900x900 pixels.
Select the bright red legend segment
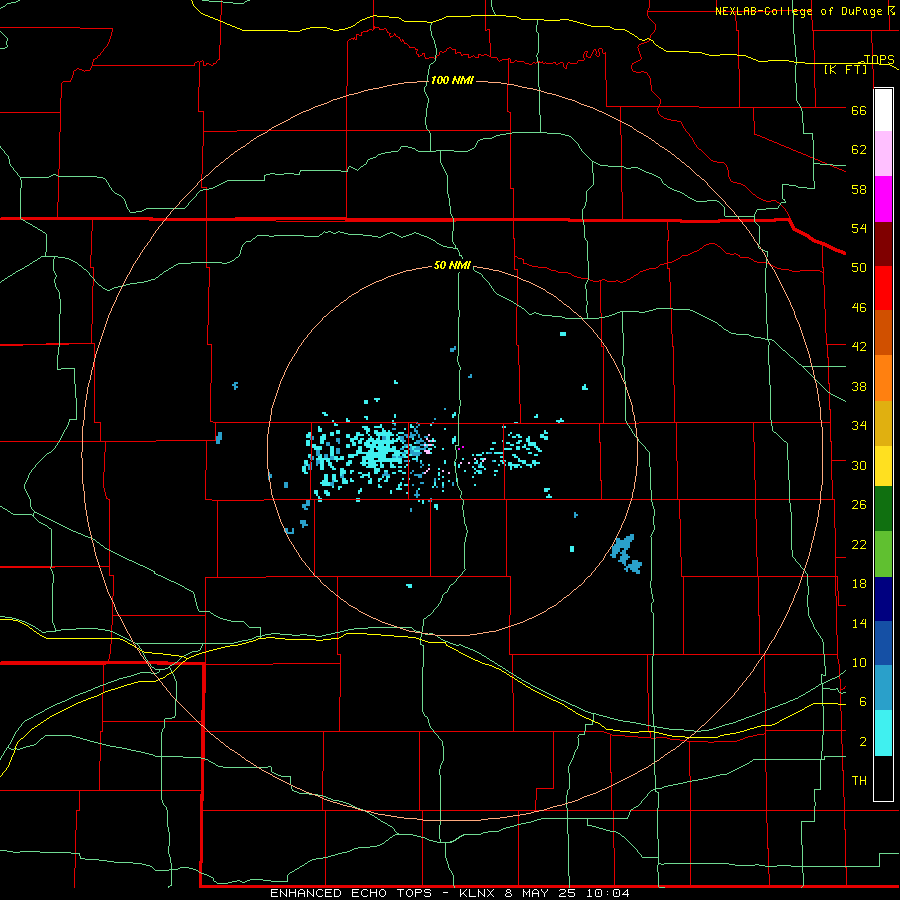point(883,288)
